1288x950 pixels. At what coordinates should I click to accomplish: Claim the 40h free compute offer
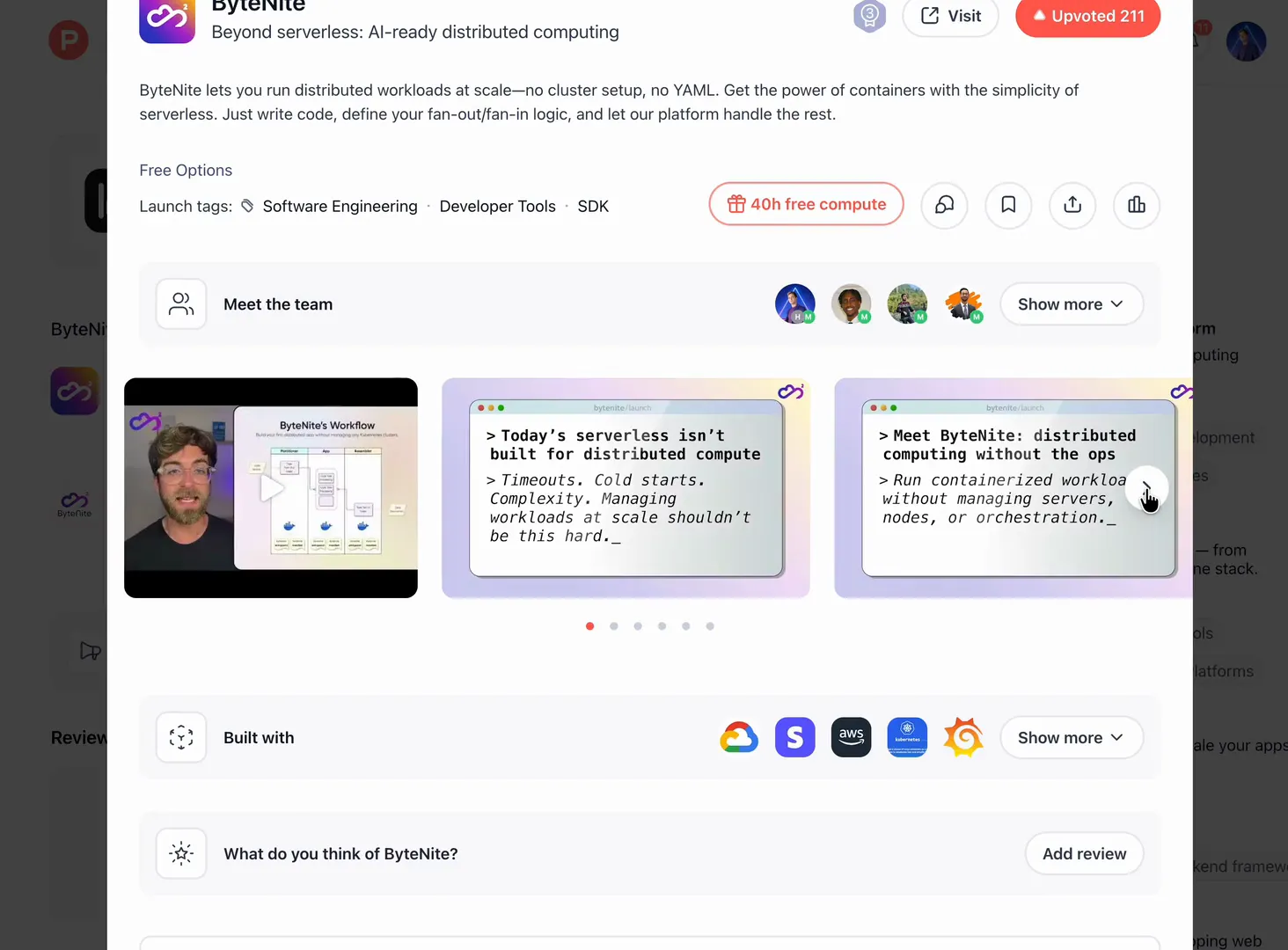(806, 204)
